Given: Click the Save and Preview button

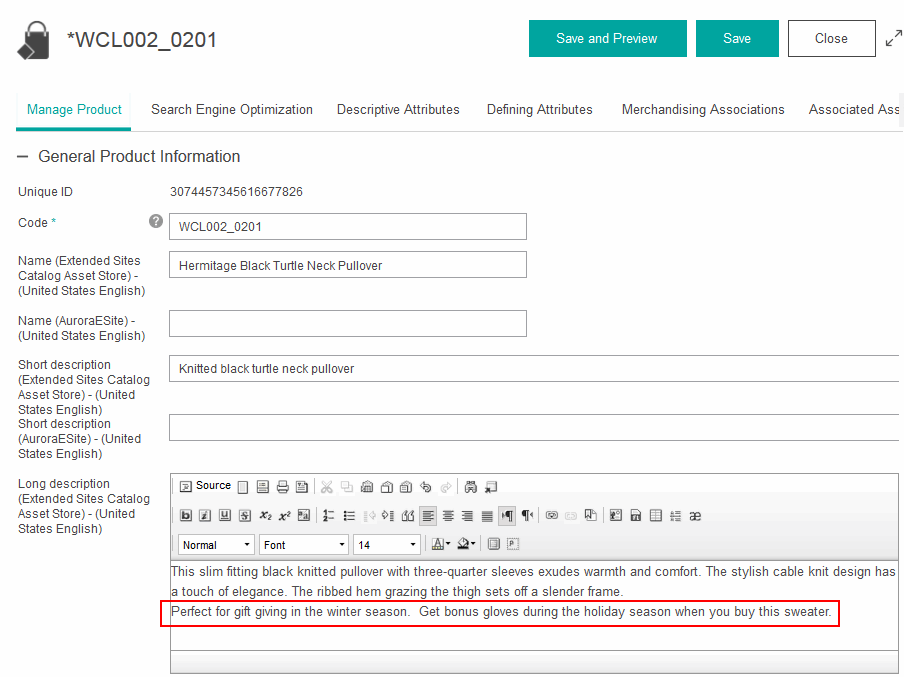Looking at the screenshot, I should pyautogui.click(x=607, y=39).
